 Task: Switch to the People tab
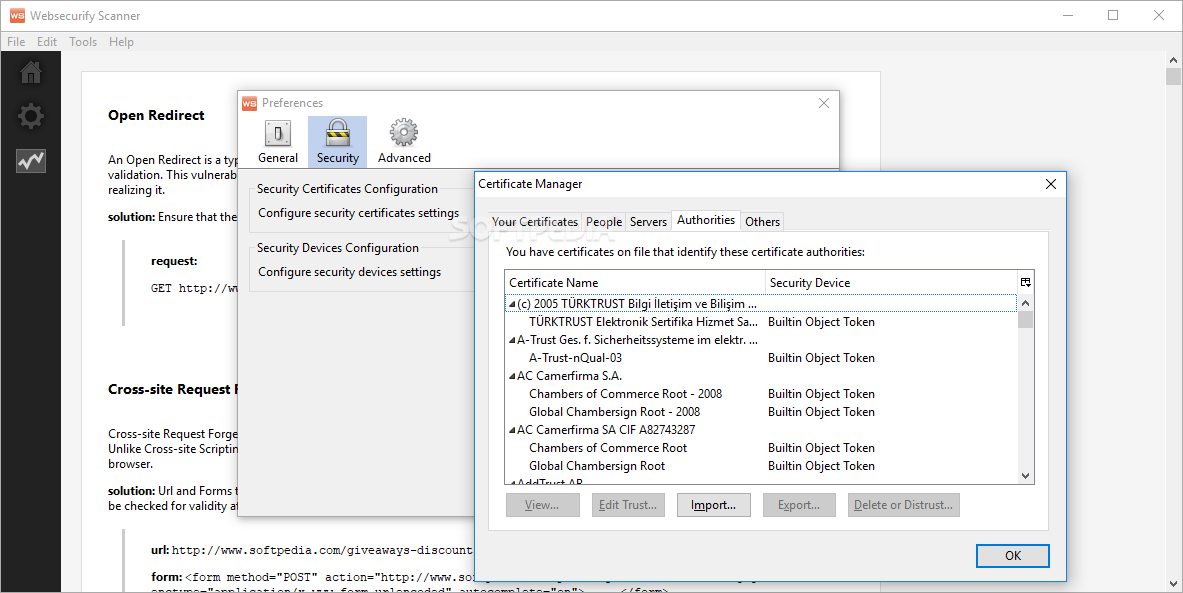(x=604, y=222)
